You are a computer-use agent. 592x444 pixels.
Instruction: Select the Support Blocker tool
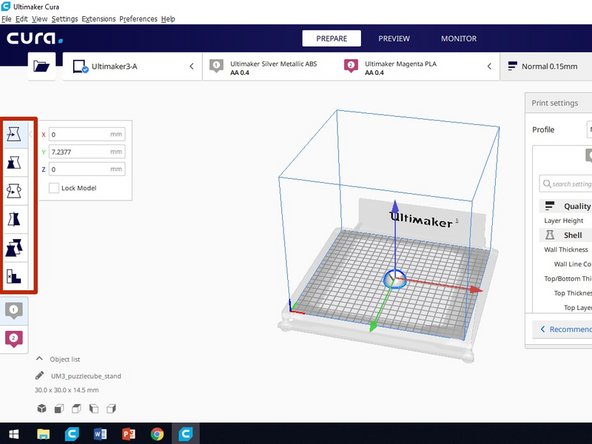click(x=14, y=276)
